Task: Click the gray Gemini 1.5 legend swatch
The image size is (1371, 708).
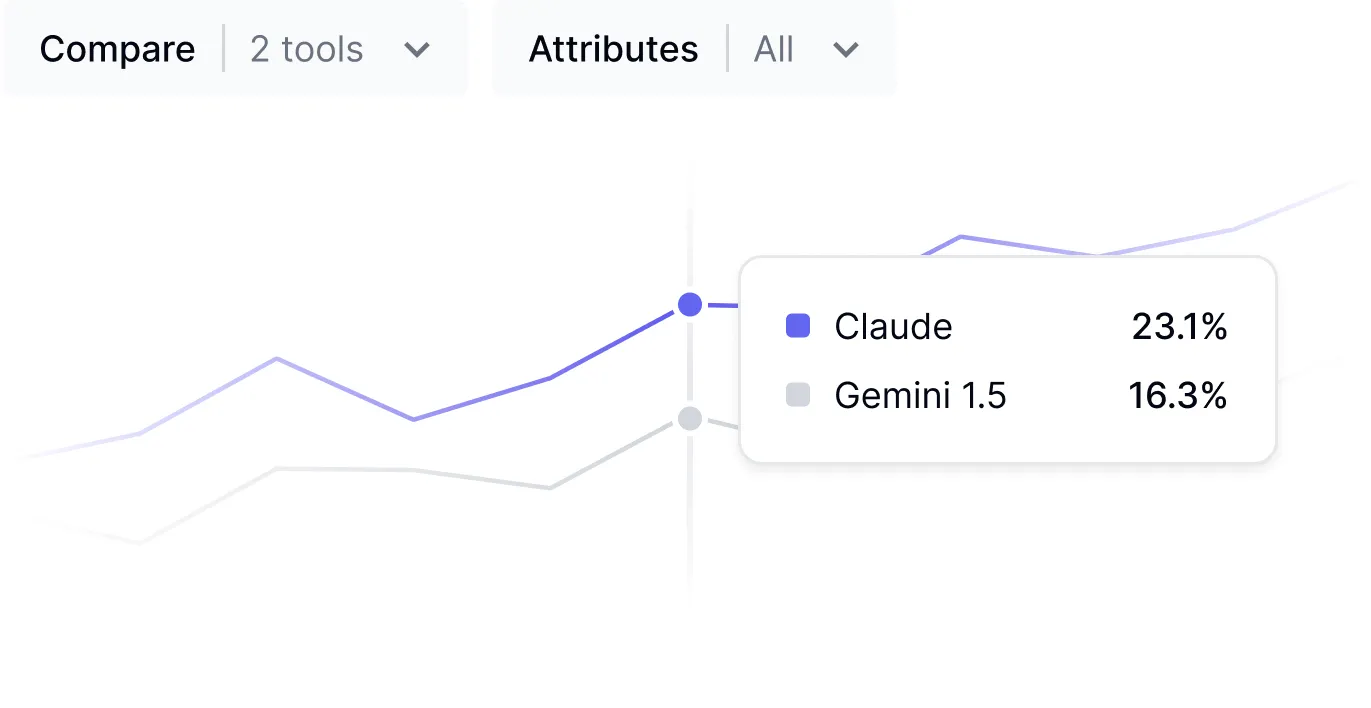Action: point(797,396)
